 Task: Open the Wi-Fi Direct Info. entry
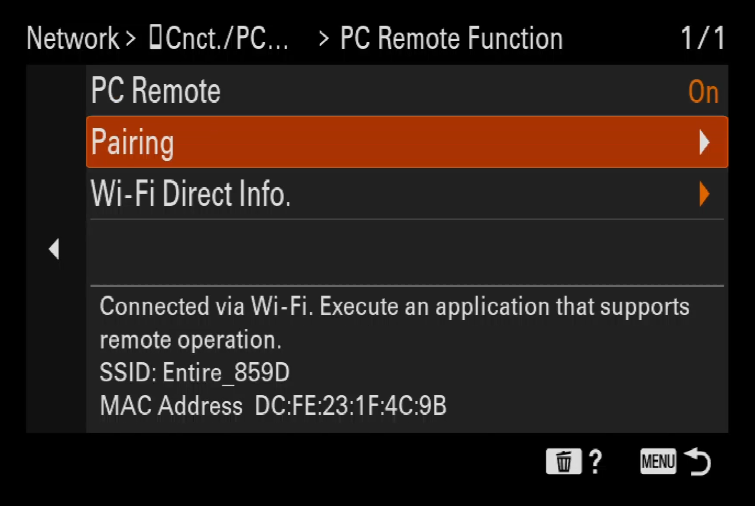click(x=407, y=194)
